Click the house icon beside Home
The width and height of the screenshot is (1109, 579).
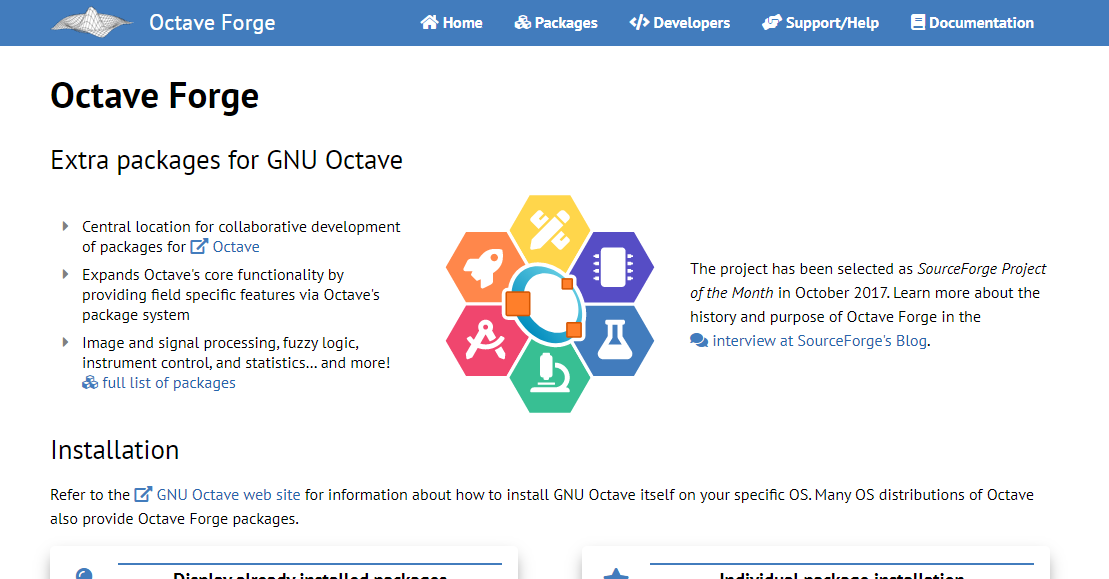pos(429,23)
